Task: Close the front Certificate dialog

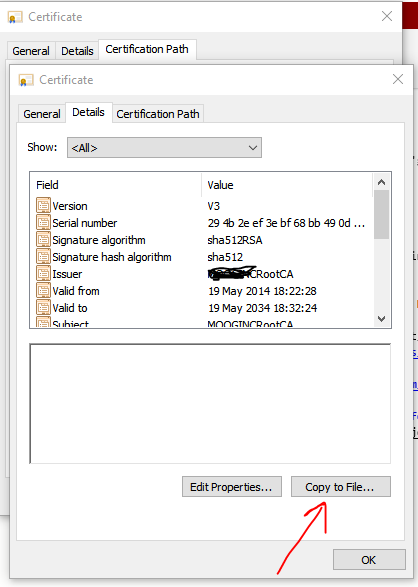Action: click(397, 79)
